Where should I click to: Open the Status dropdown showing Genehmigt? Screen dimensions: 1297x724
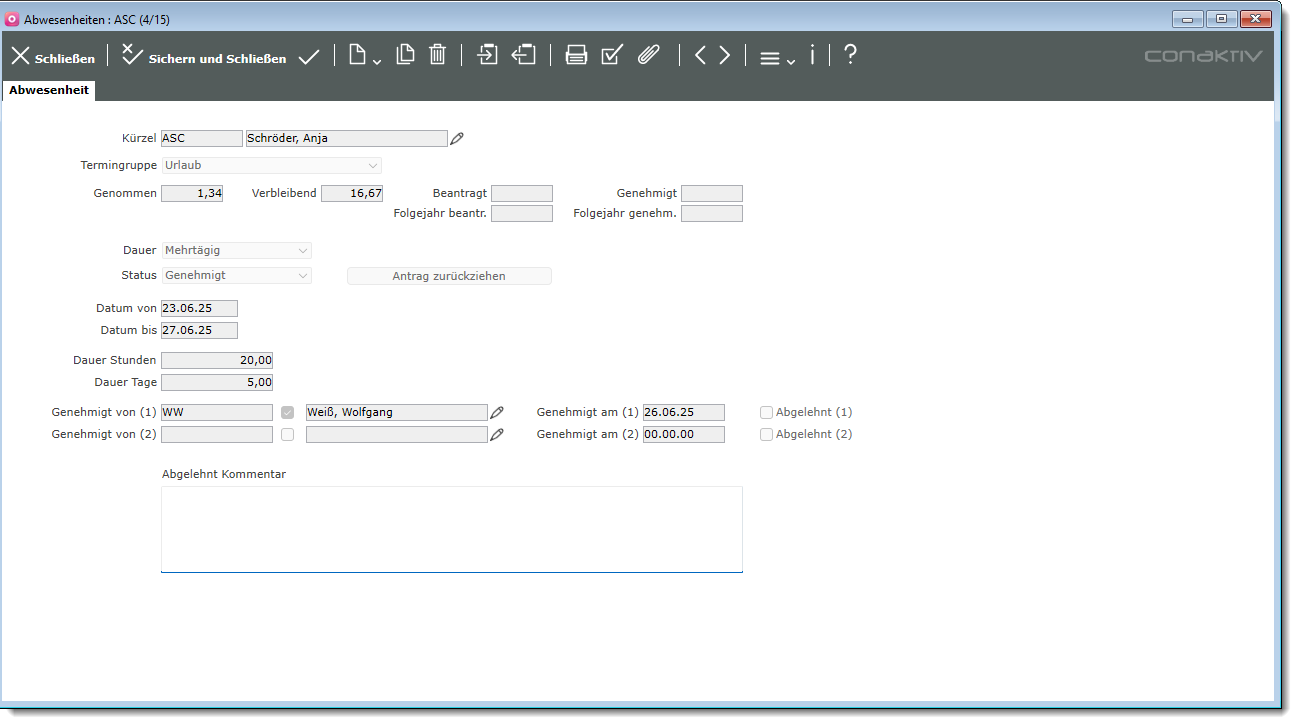237,275
